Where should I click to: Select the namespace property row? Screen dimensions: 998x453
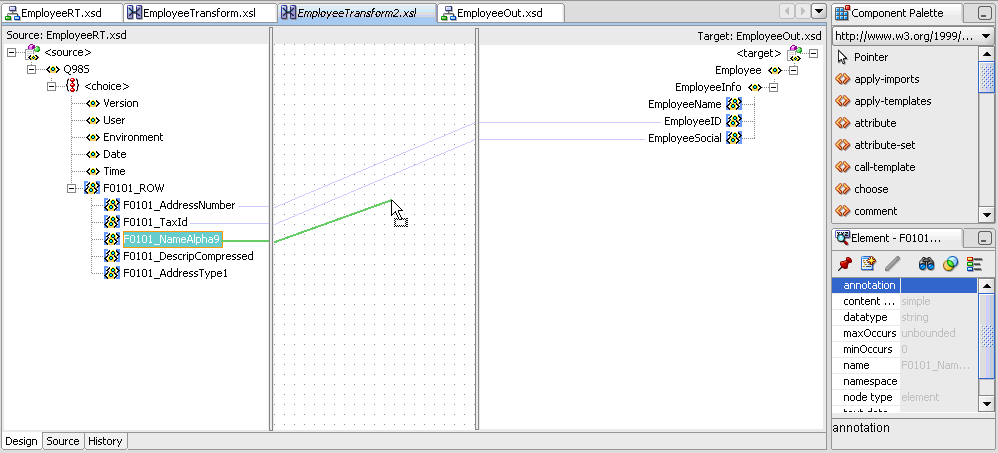(x=904, y=381)
